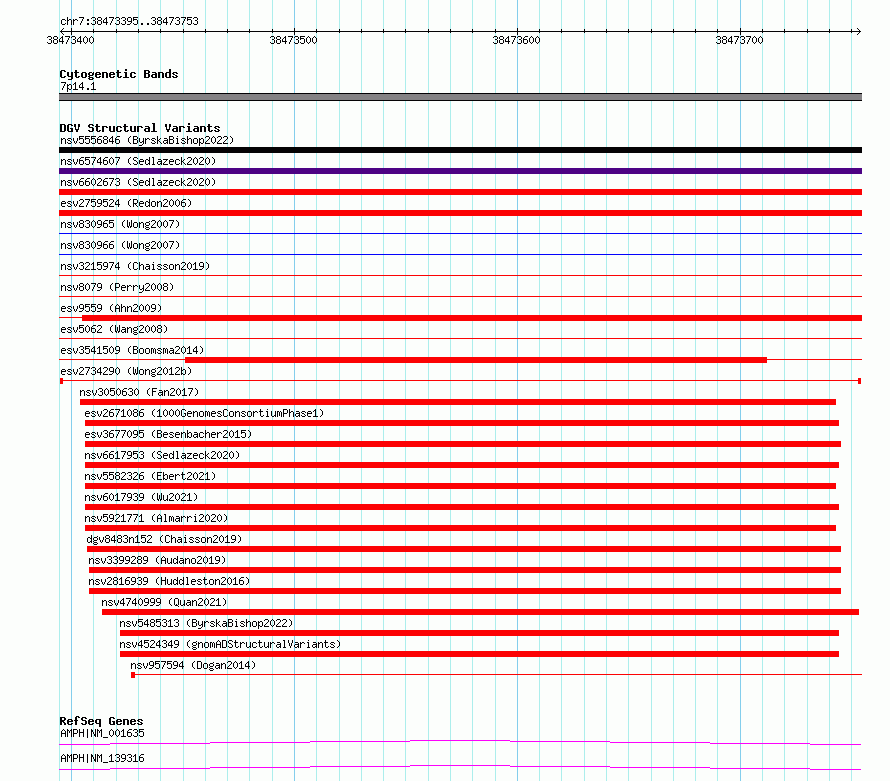The width and height of the screenshot is (890, 781).
Task: Select variant nsv5556846 (ByrskaBishop2022) label
Action: (147, 140)
